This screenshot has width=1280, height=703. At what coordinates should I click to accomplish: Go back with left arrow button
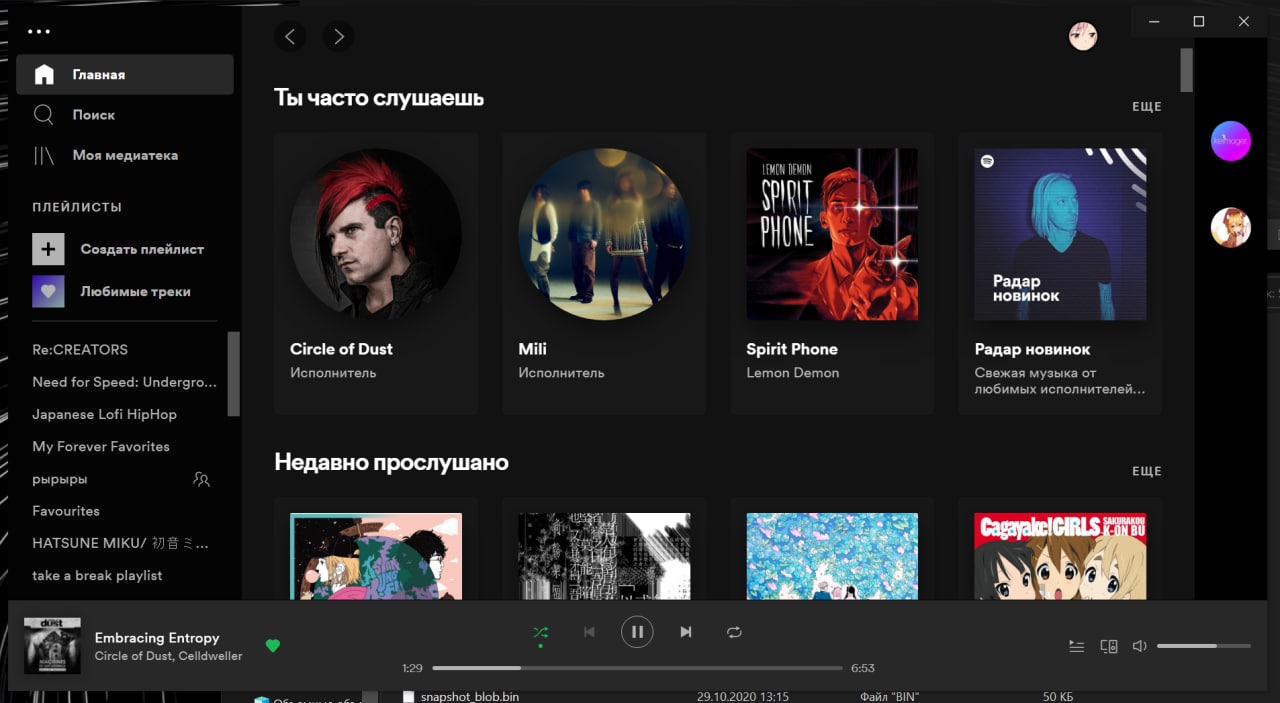click(290, 37)
